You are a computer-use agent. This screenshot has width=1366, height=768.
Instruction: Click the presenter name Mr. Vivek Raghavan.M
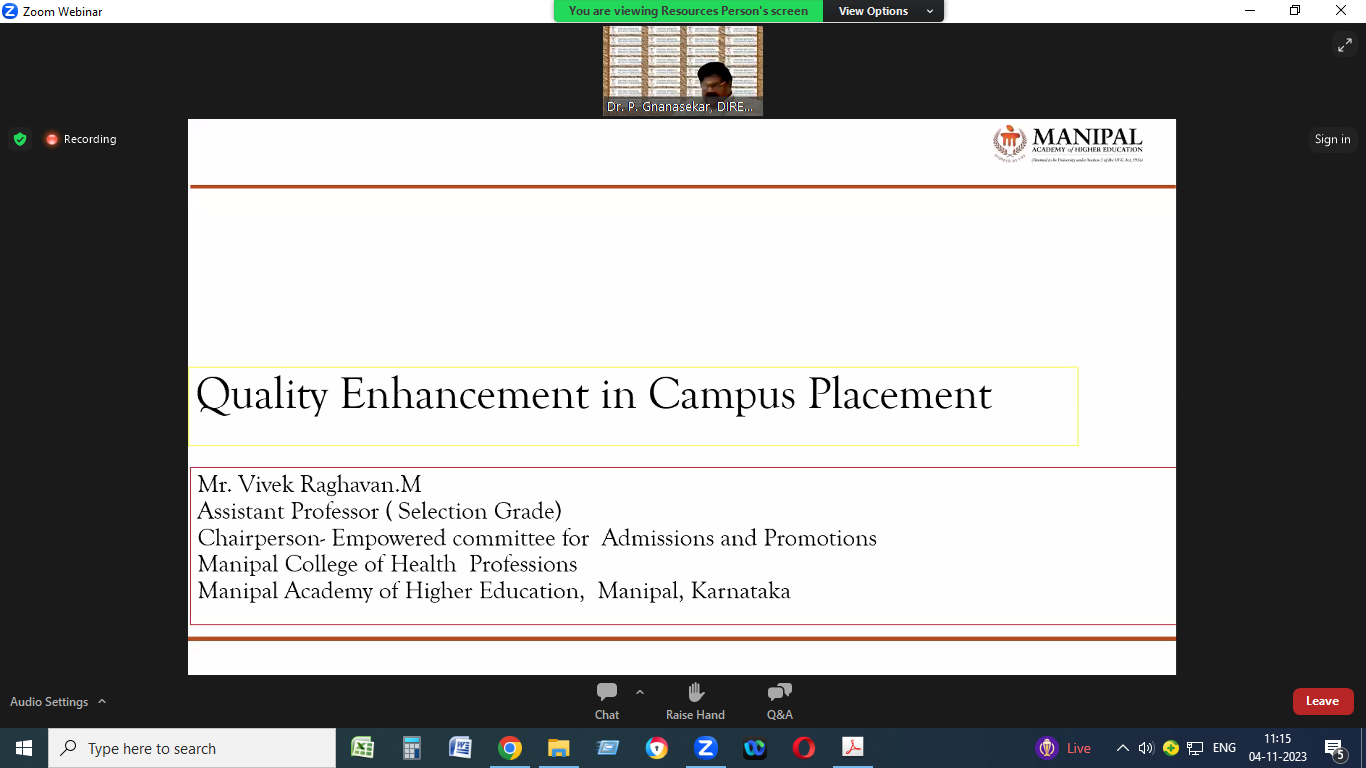(x=309, y=485)
